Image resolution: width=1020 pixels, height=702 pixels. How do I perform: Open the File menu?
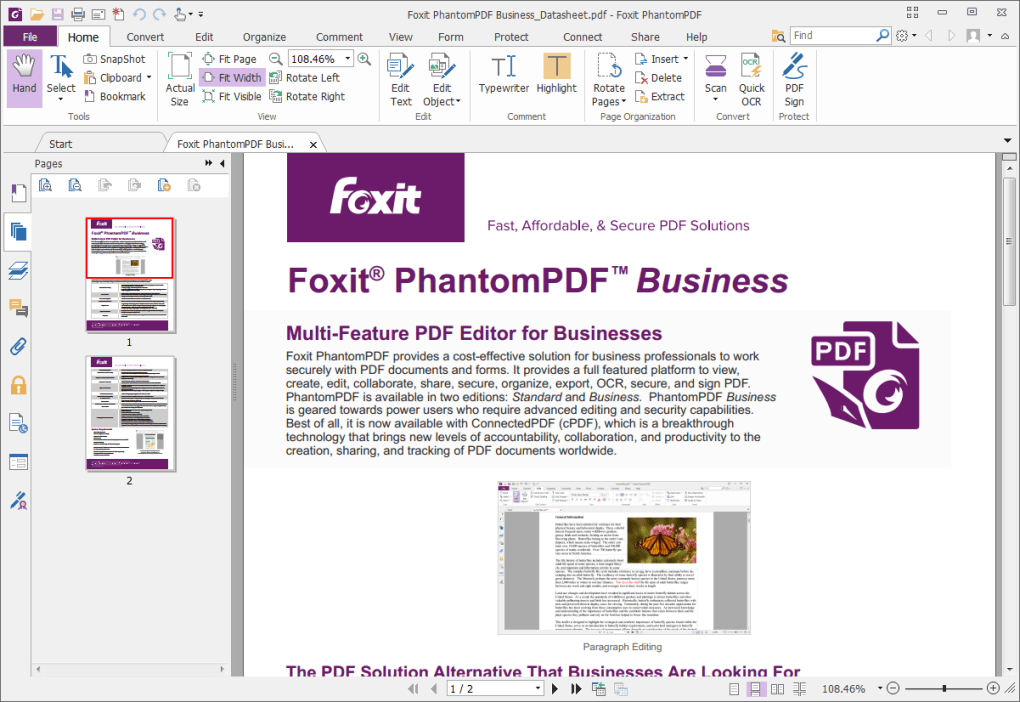[x=30, y=36]
